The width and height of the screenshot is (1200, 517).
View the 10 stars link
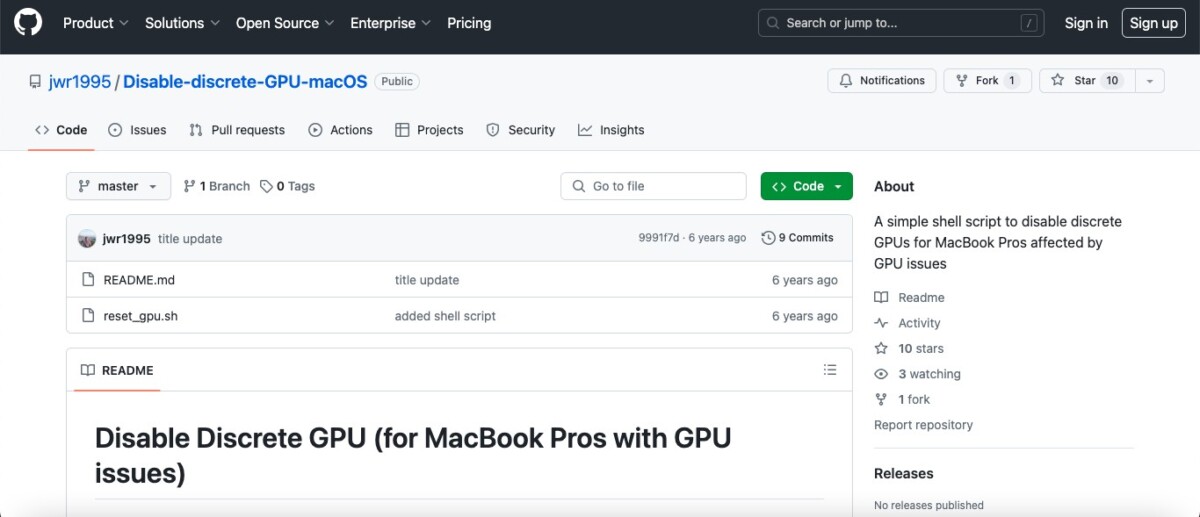(908, 349)
